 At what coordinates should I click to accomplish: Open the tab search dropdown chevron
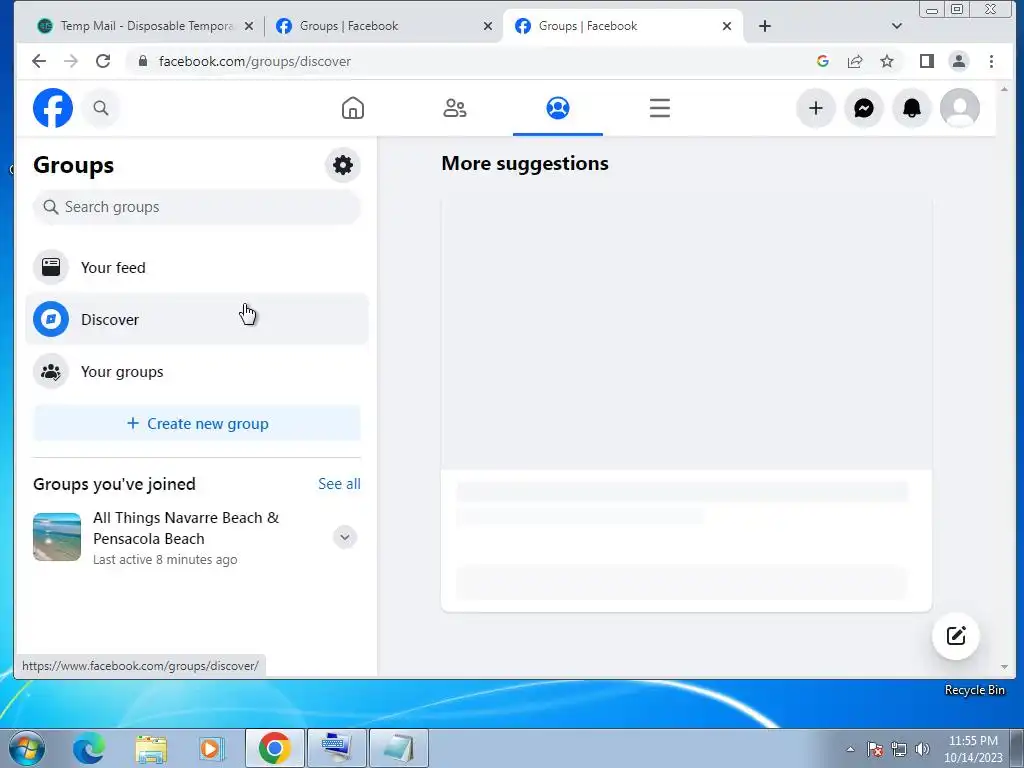897,26
